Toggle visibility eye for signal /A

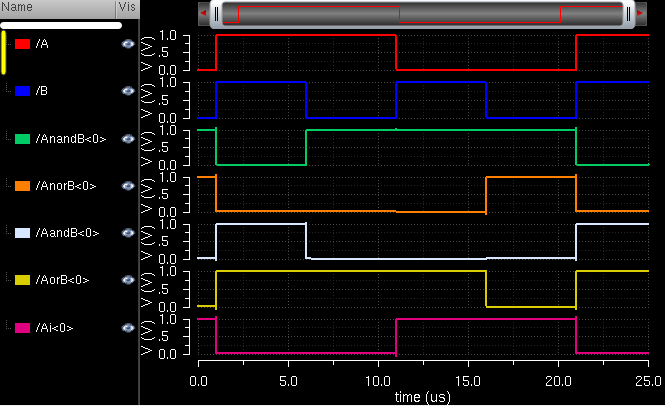[x=128, y=44]
